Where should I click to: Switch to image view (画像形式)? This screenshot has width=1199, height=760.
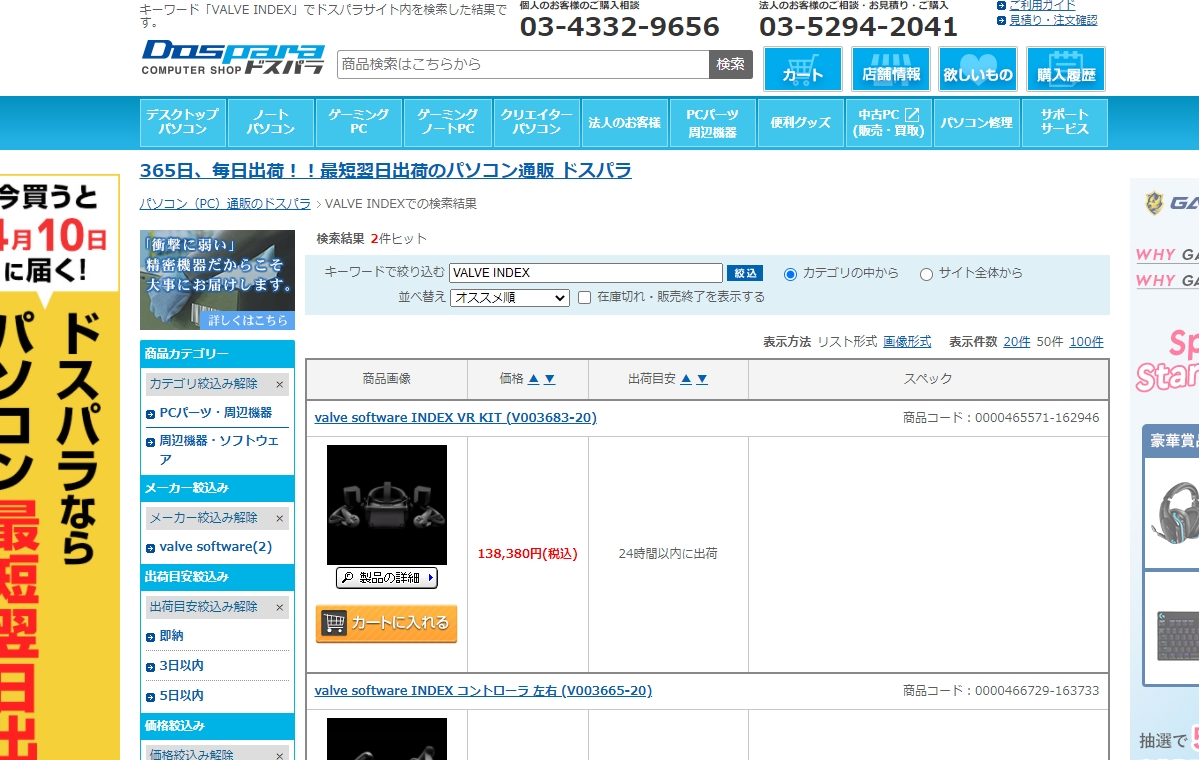pos(907,342)
